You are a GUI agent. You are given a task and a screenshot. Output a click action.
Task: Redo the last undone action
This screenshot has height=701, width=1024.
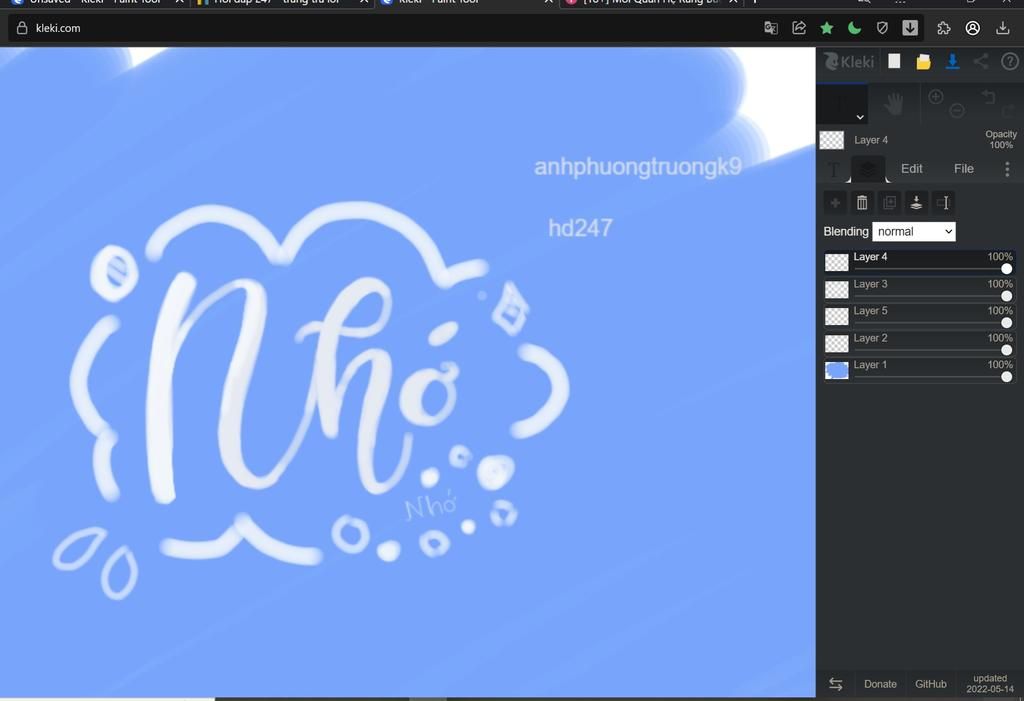click(x=1009, y=110)
